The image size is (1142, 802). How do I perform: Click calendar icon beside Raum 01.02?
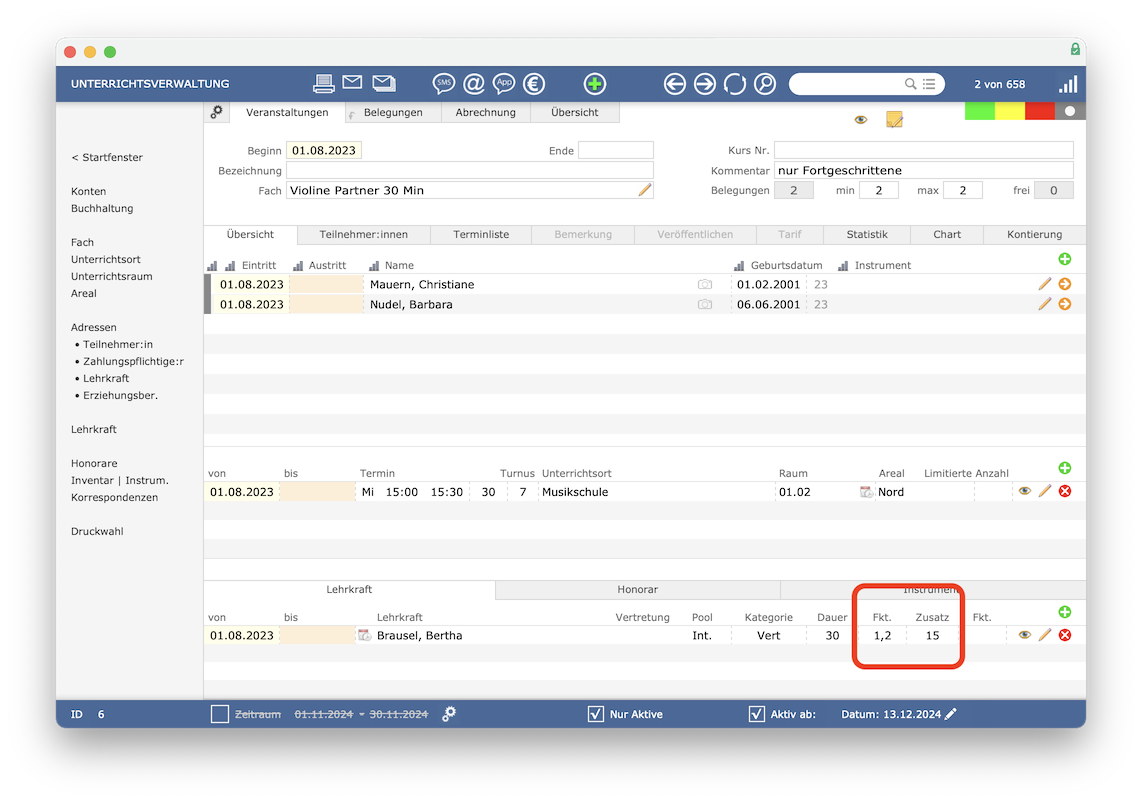coord(866,492)
